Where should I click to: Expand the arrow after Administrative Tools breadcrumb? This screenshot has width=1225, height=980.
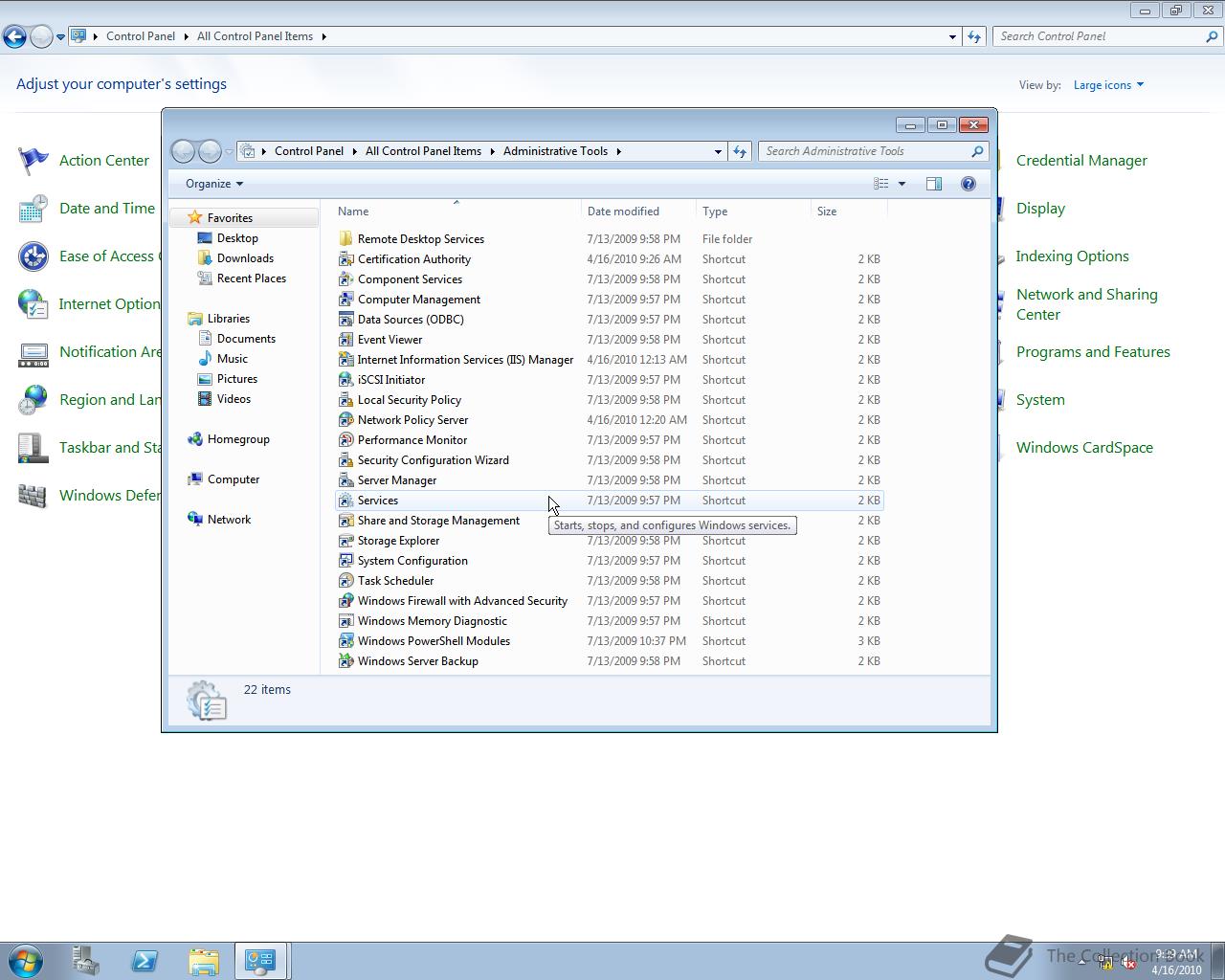(x=619, y=151)
